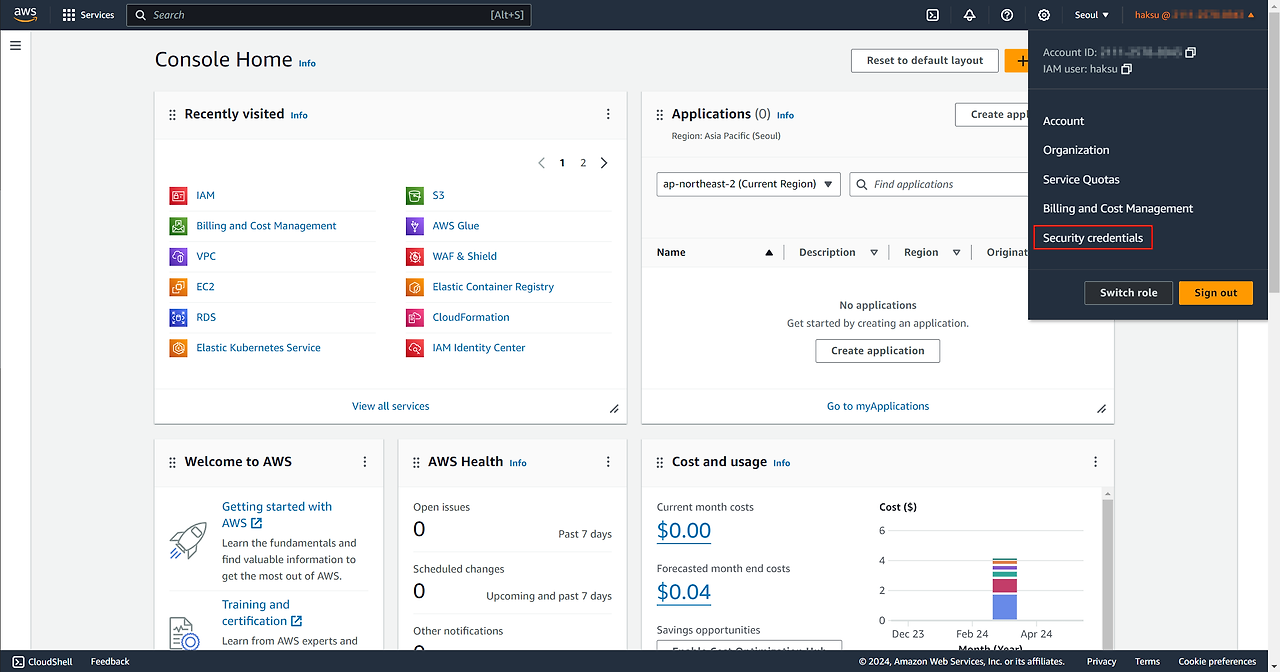Screen dimensions: 1280x672
Task: Open settings gear icon in header
Action: (x=1044, y=15)
